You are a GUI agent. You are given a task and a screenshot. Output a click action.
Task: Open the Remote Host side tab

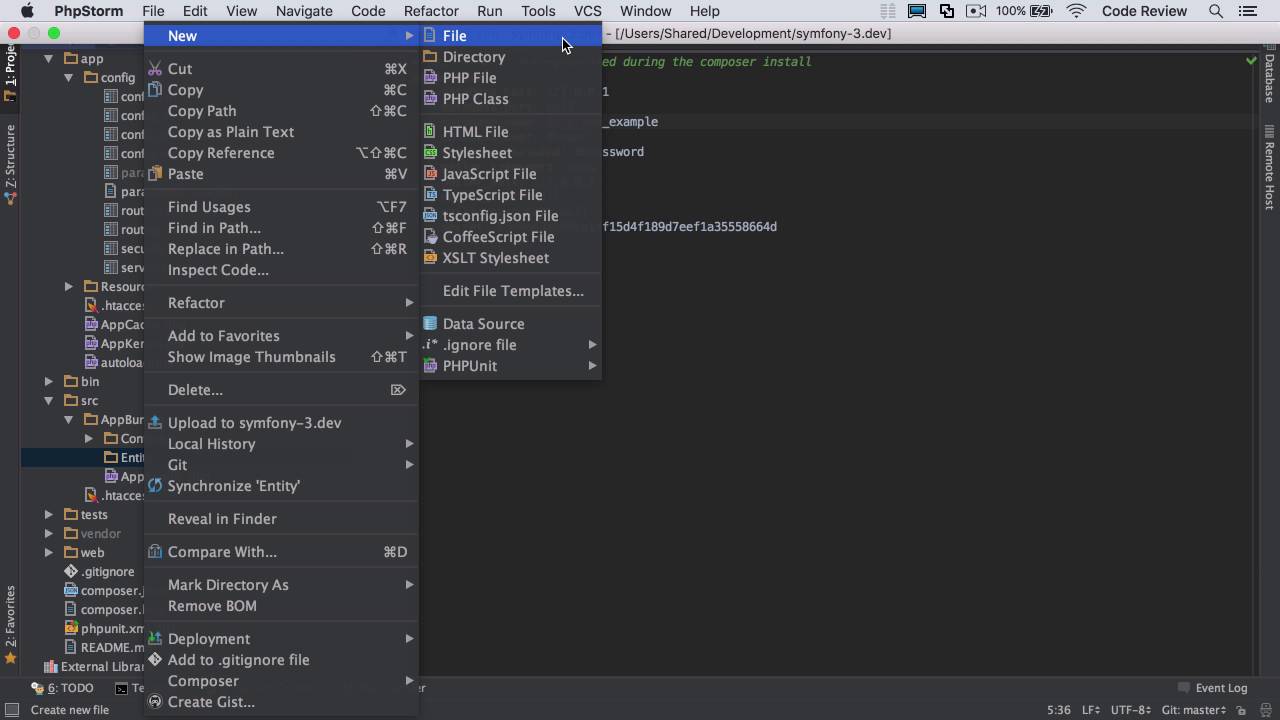click(x=1269, y=169)
